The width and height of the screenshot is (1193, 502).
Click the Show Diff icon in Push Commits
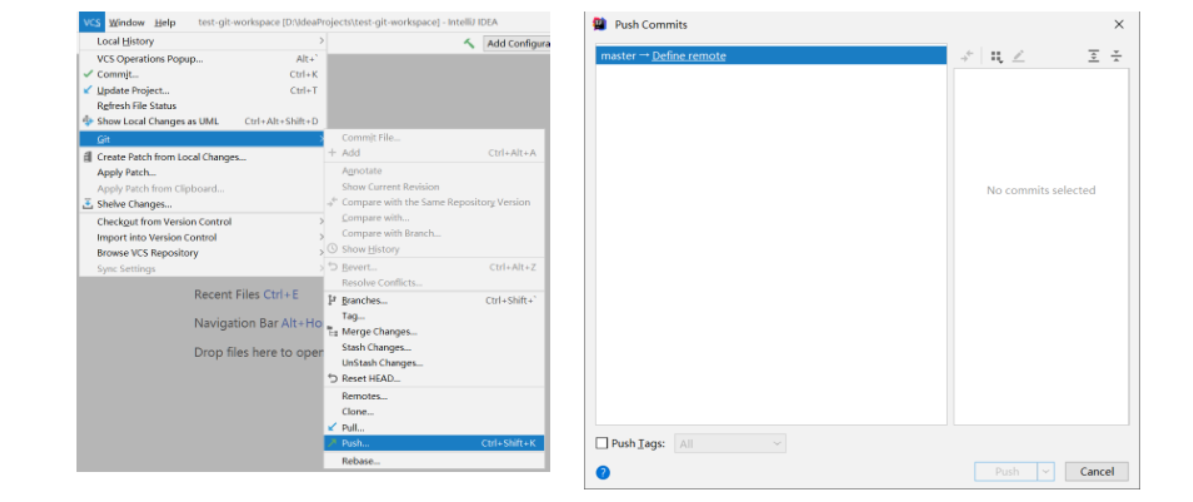pos(966,56)
